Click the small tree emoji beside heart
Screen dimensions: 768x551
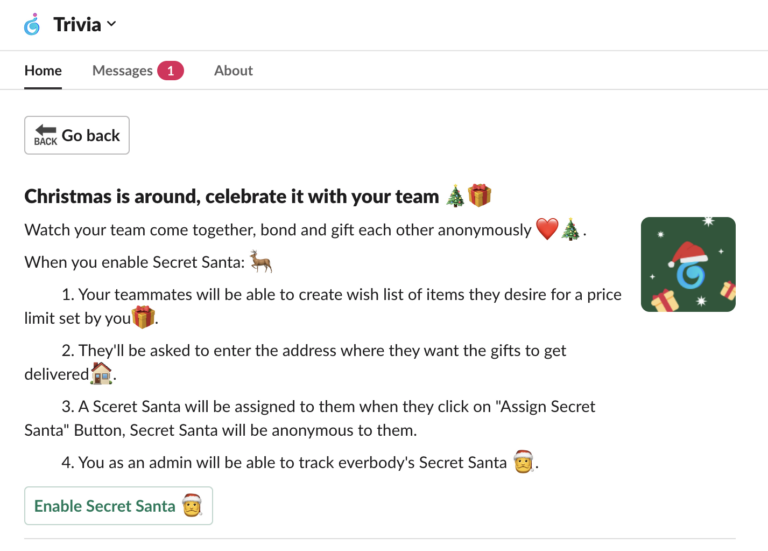[571, 229]
